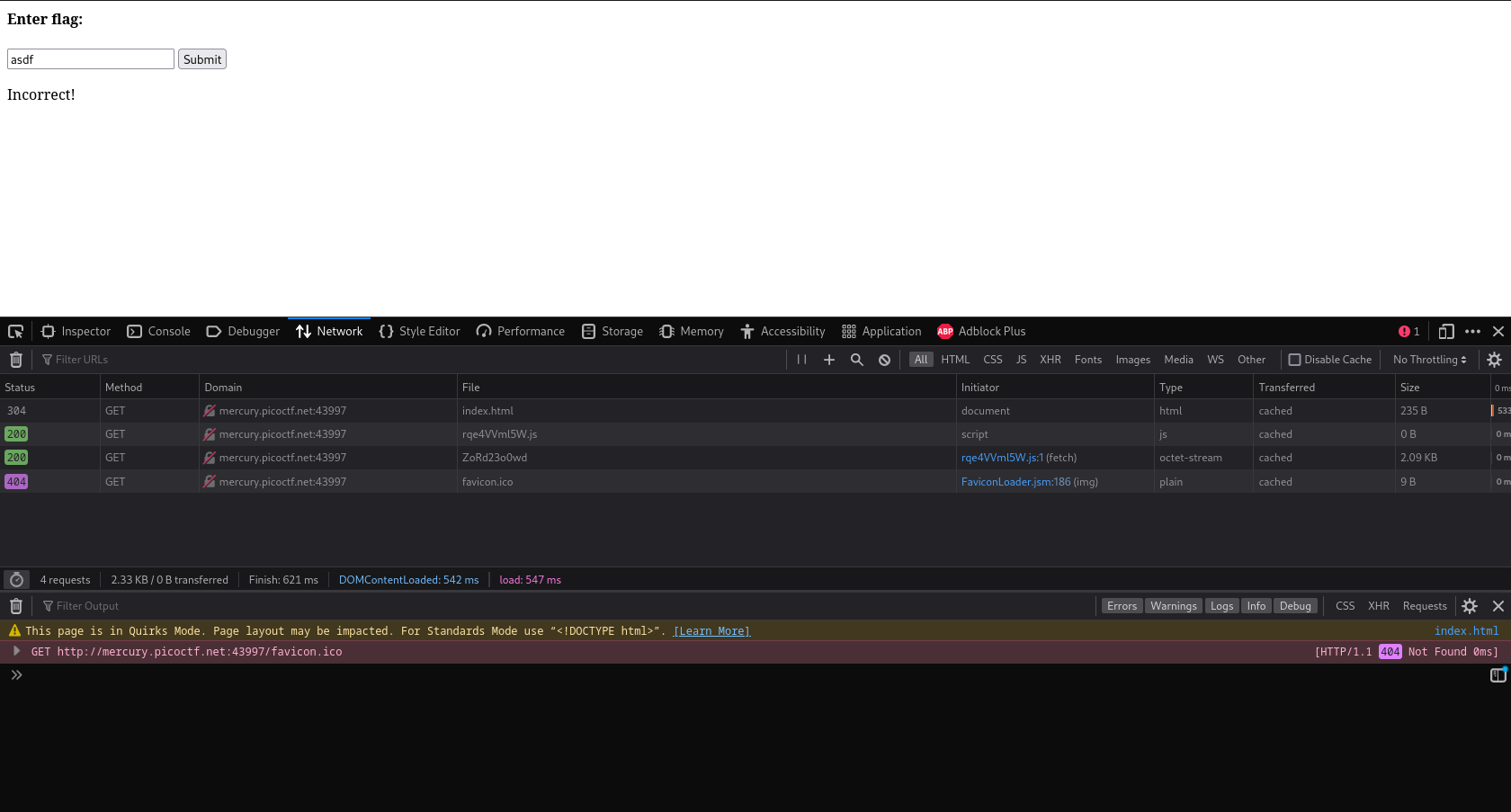Toggle Errors filter in console
1511x812 pixels.
[x=1122, y=606]
